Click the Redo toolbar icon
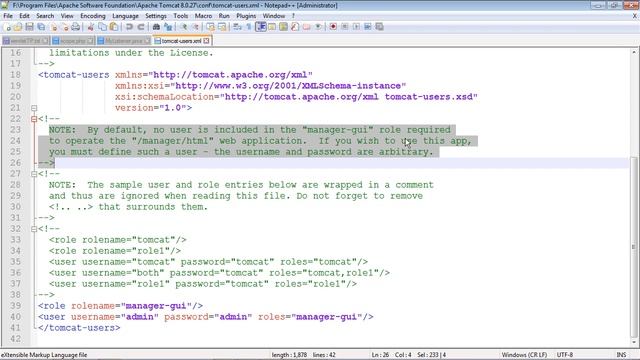This screenshot has height=360, width=640. tap(141, 27)
